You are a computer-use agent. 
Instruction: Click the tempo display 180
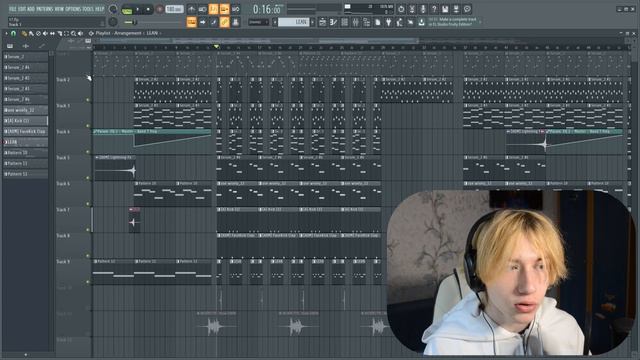(x=174, y=9)
